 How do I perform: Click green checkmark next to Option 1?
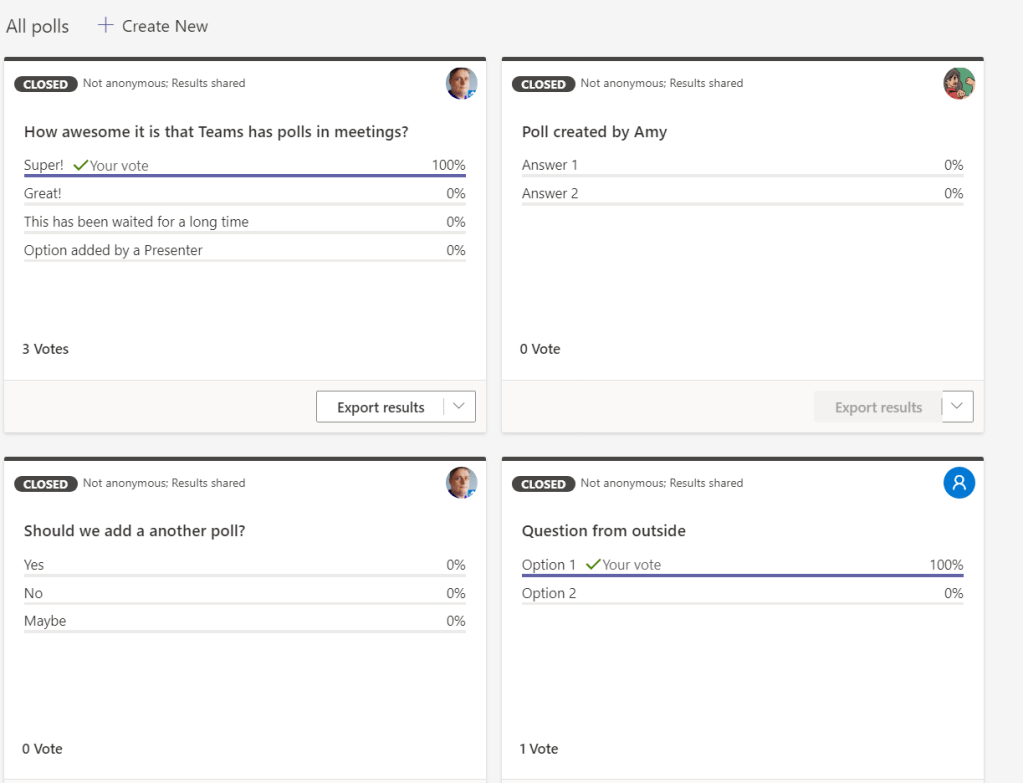pos(593,565)
